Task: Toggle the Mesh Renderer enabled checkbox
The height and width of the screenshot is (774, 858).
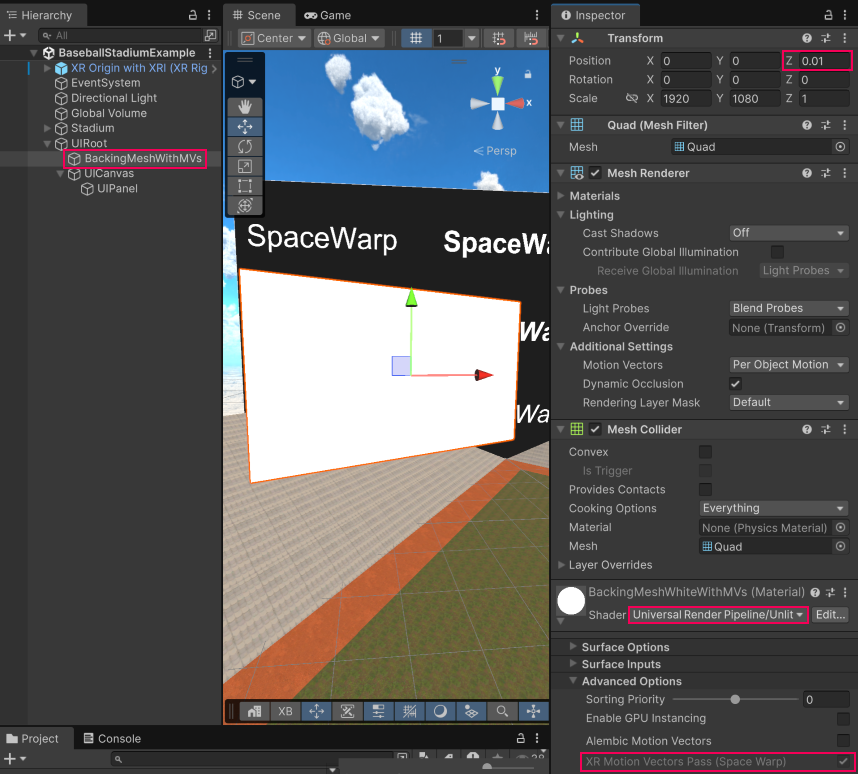Action: [x=594, y=172]
